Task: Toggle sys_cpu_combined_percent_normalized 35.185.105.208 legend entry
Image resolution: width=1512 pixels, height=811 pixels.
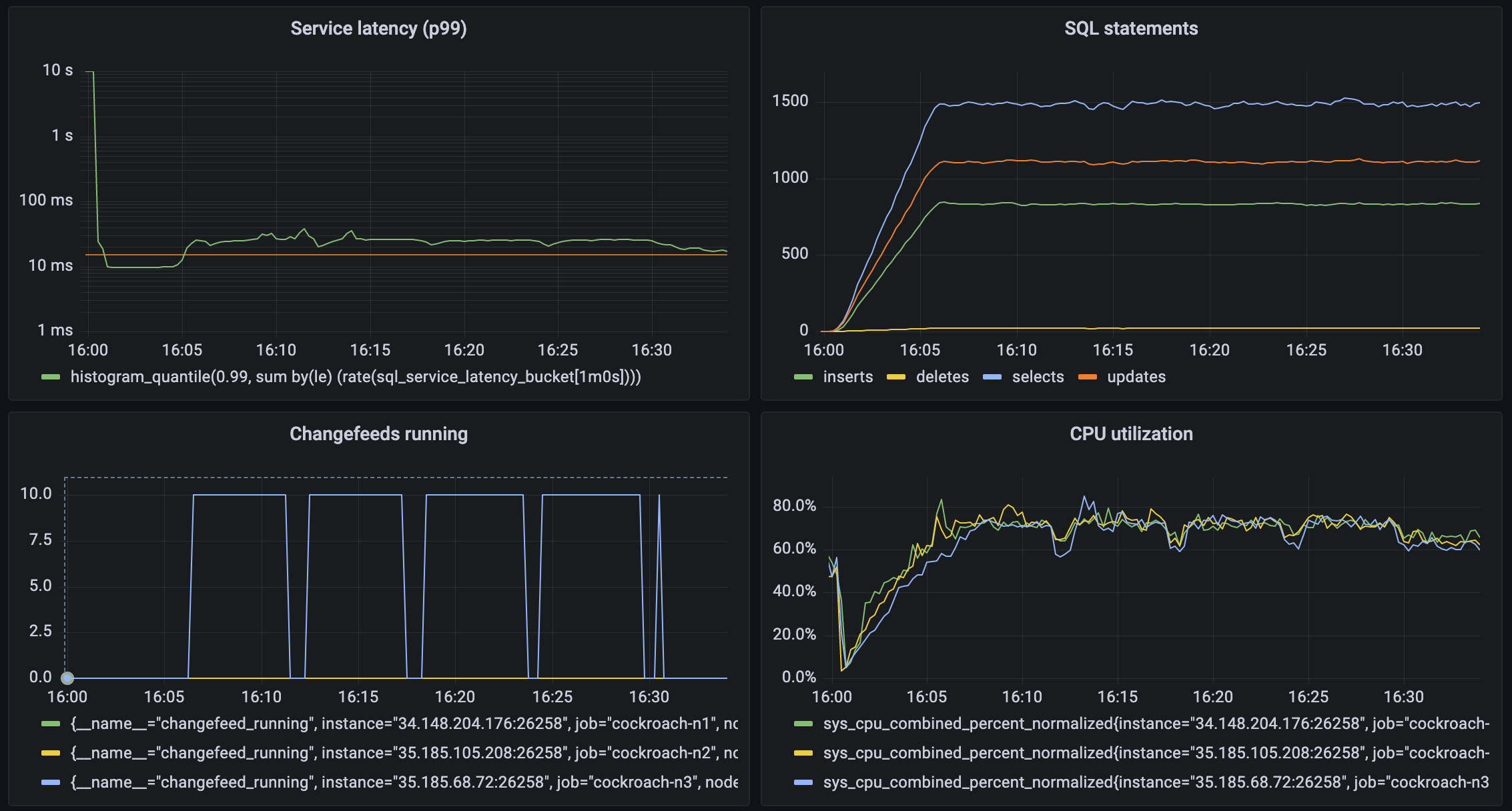Action: point(1156,753)
